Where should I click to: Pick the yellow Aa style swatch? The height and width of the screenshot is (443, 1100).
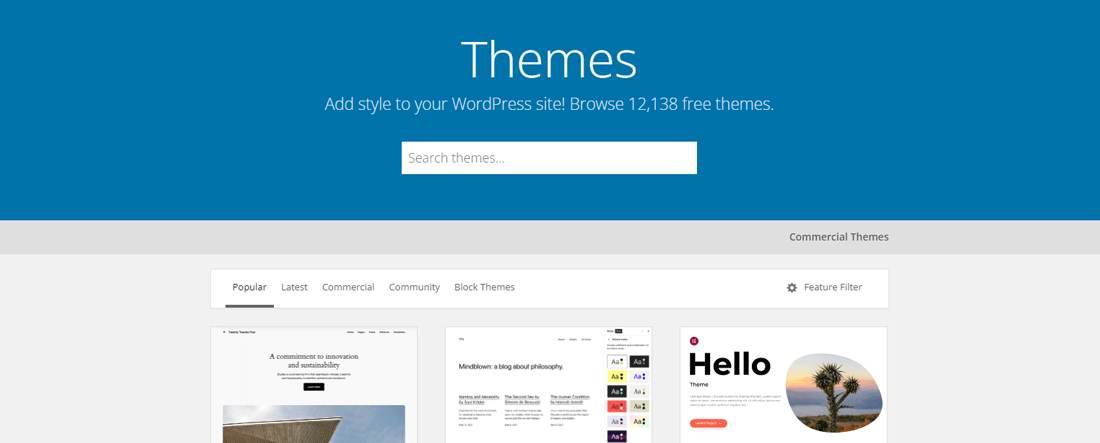point(618,376)
